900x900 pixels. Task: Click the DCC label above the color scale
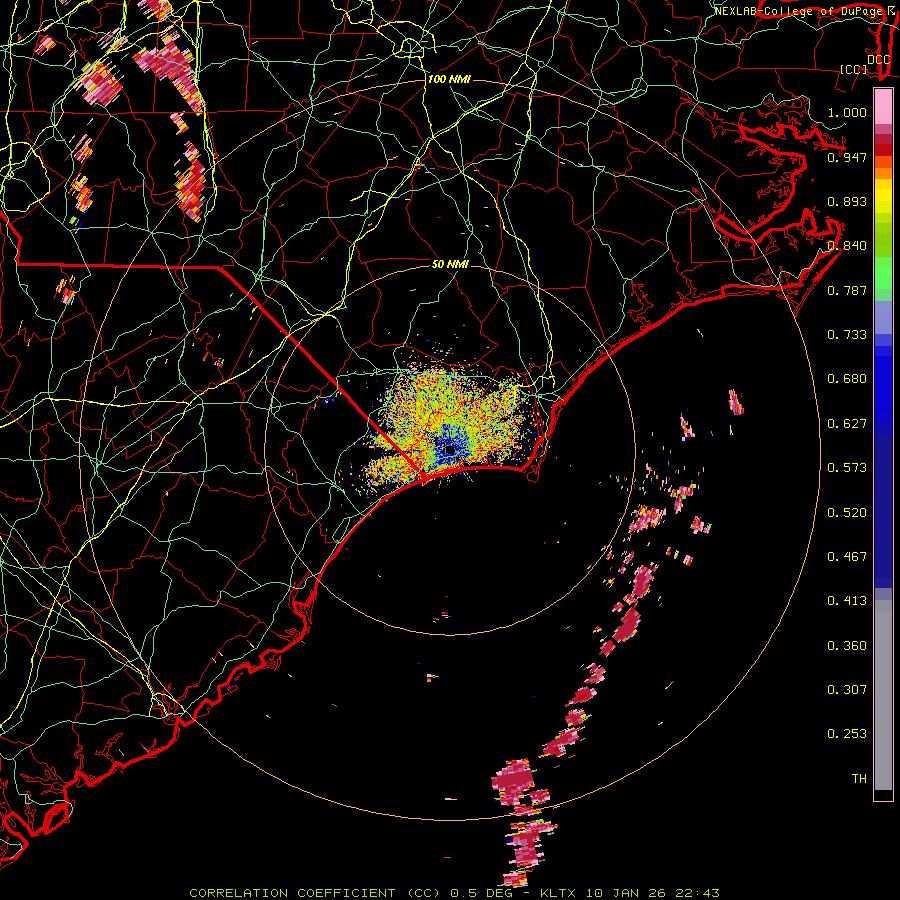[x=878, y=60]
